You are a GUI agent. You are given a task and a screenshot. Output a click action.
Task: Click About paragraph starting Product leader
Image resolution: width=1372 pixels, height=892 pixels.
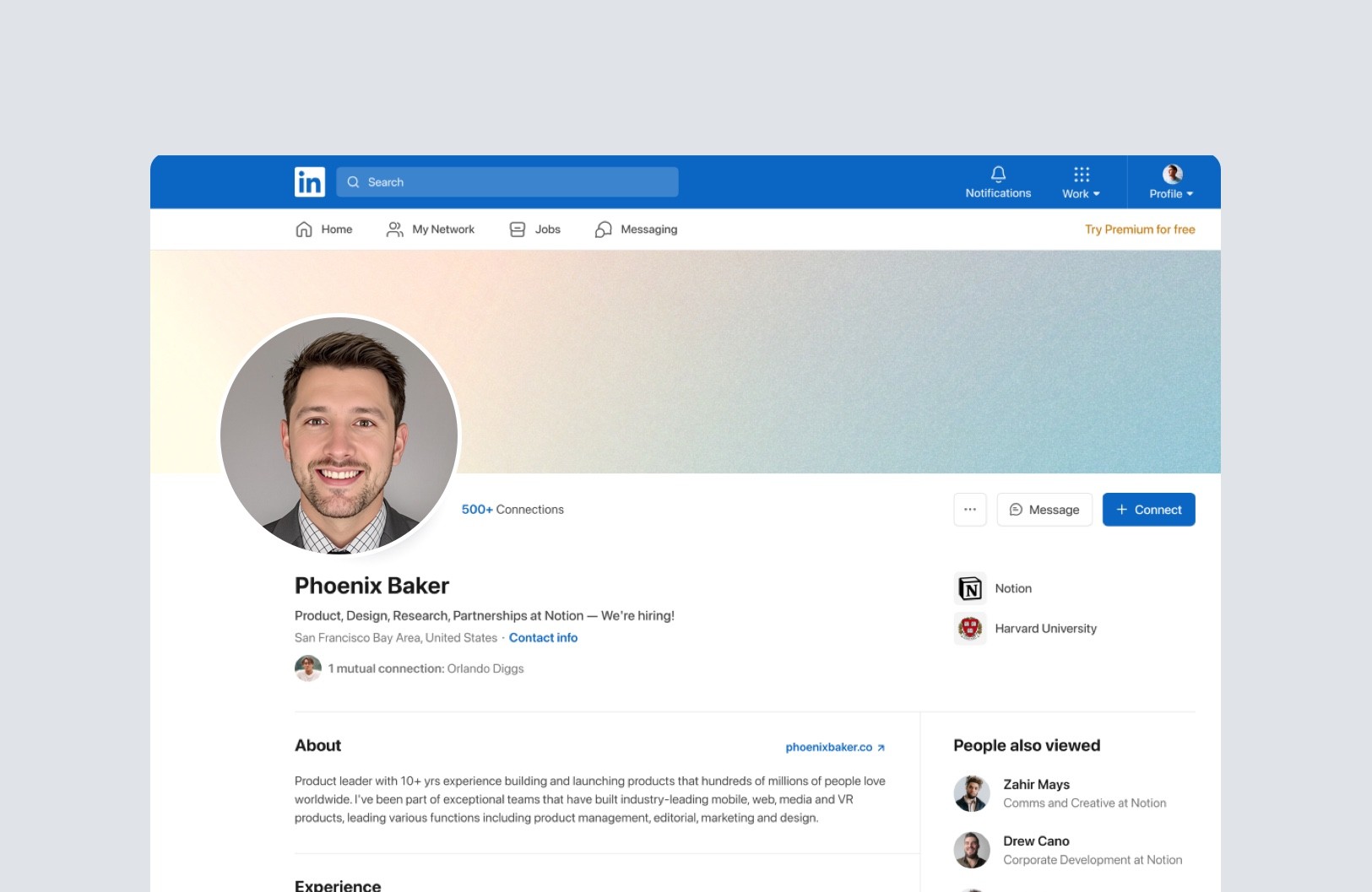(x=590, y=799)
